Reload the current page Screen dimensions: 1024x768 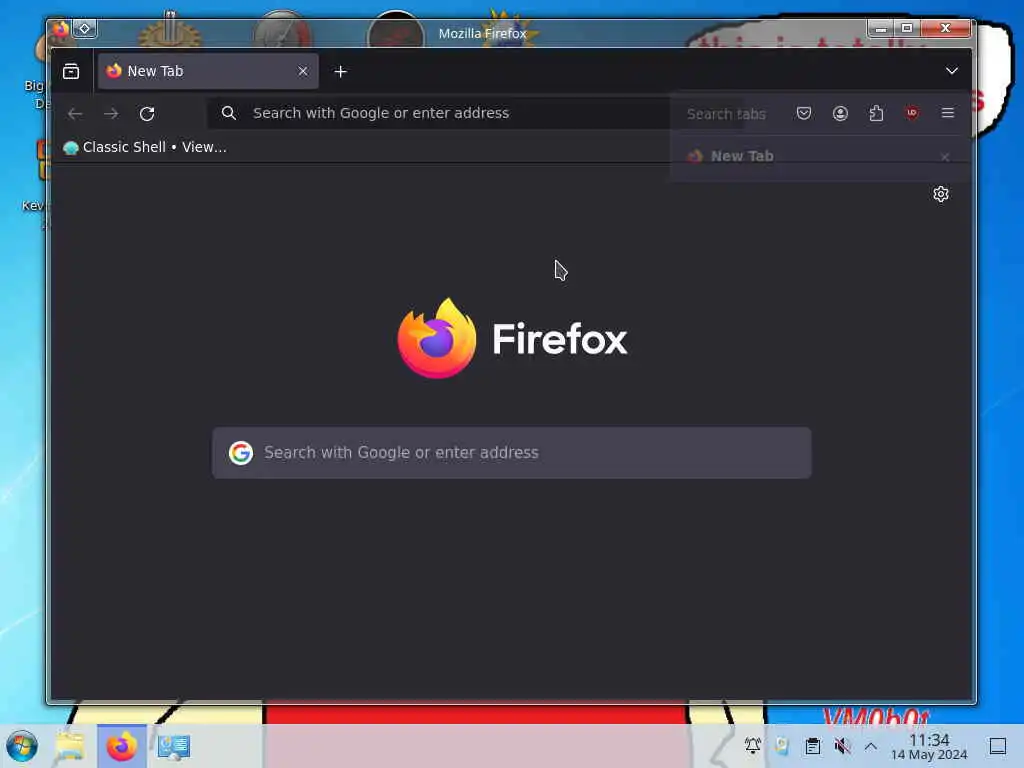[x=147, y=114]
